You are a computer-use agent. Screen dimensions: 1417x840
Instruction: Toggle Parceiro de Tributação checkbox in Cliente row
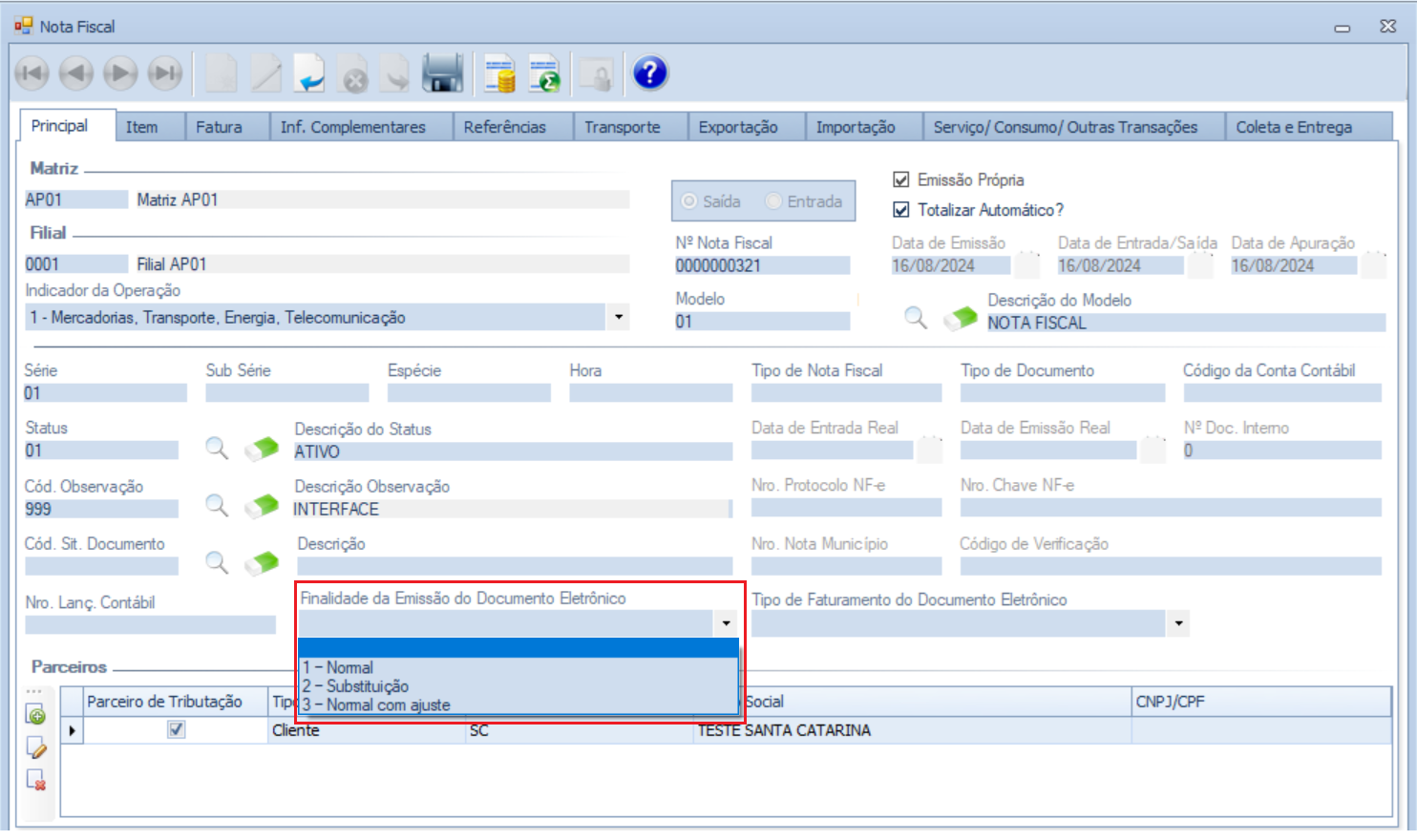click(x=177, y=730)
